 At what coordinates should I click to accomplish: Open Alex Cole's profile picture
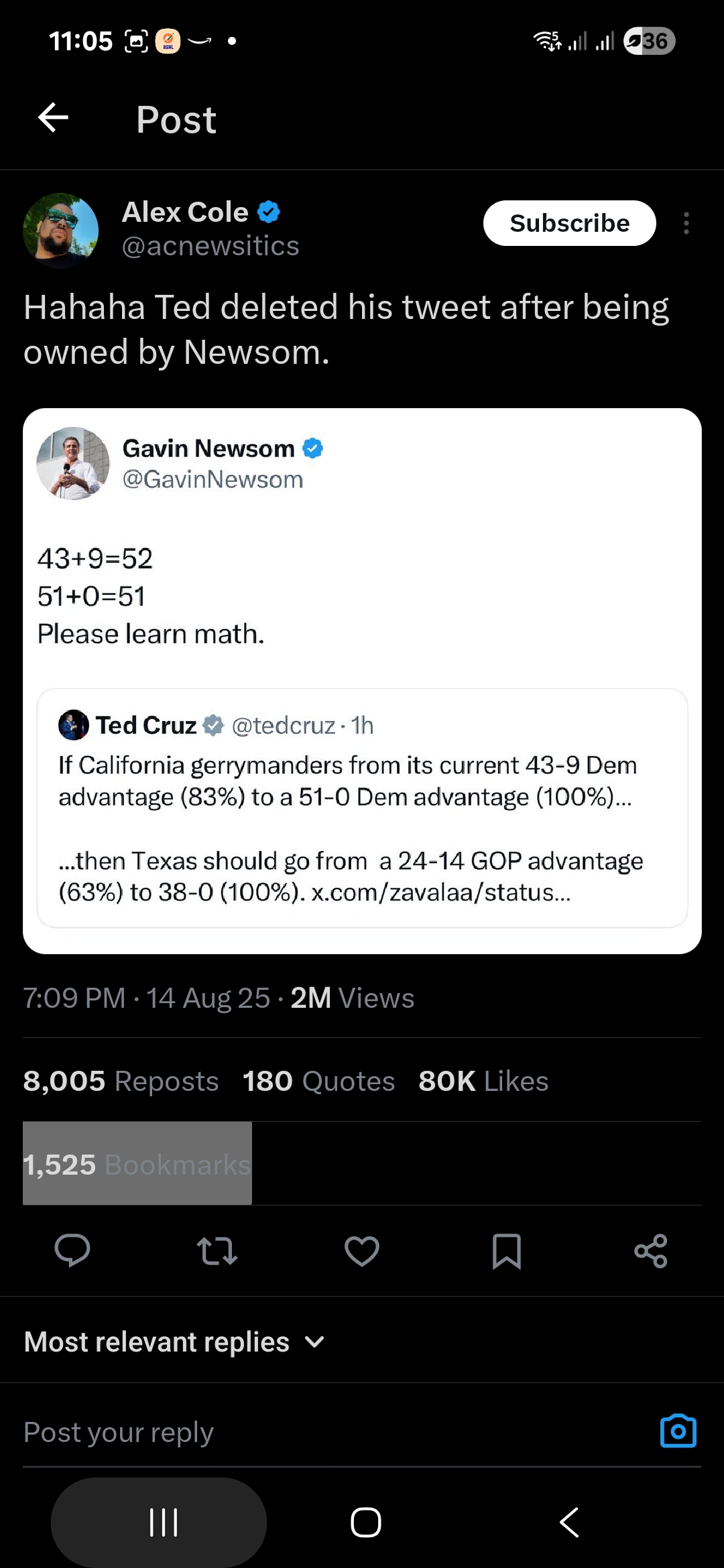click(x=61, y=231)
